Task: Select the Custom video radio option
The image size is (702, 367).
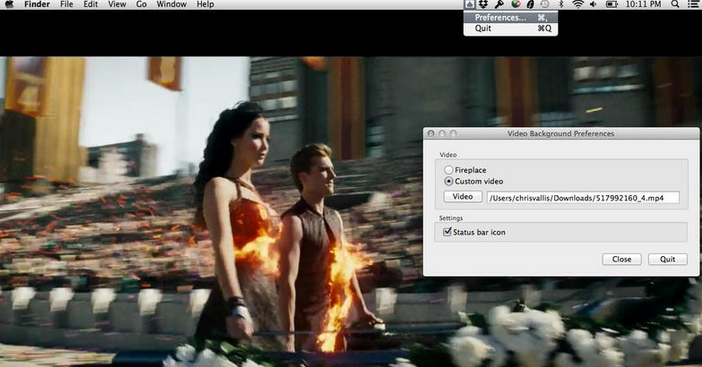Action: click(x=449, y=181)
